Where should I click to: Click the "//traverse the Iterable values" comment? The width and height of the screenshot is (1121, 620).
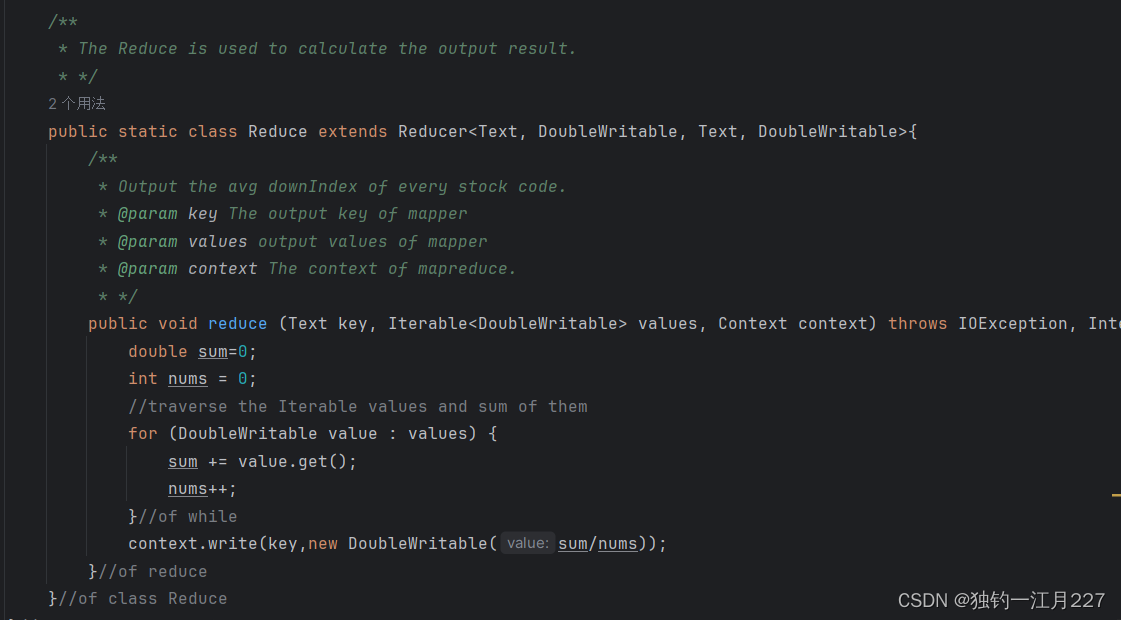(358, 407)
